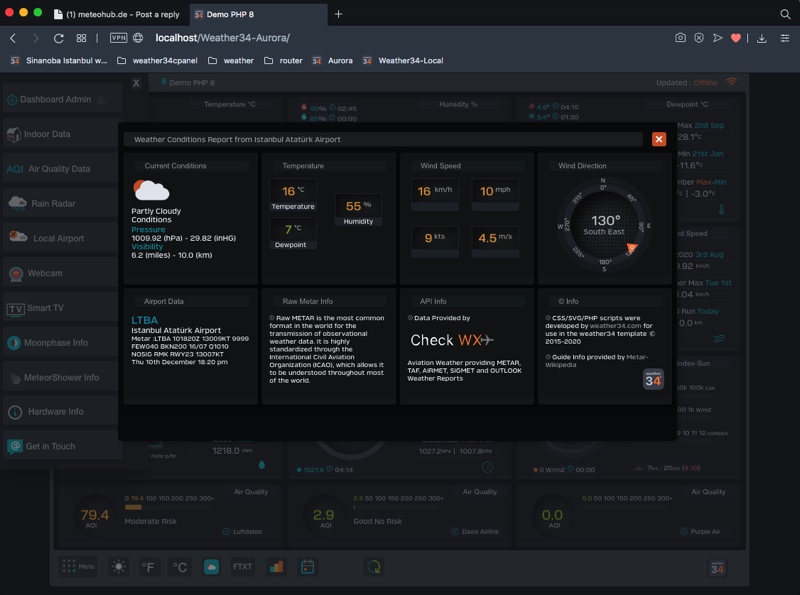The image size is (800, 595).
Task: Open Hardware Info in the sidebar
Action: [x=62, y=412]
